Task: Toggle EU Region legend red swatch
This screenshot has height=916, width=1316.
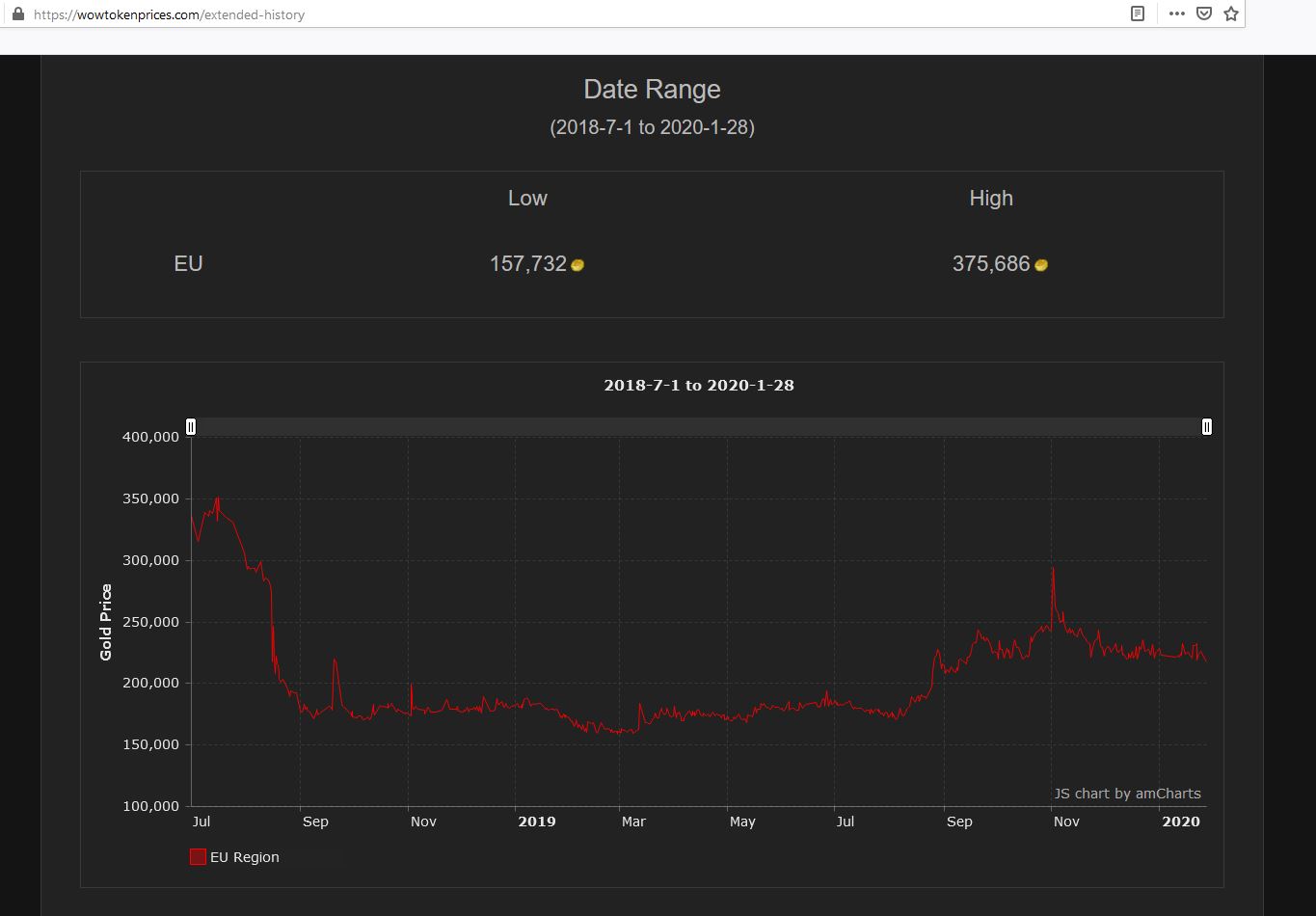Action: [x=198, y=857]
